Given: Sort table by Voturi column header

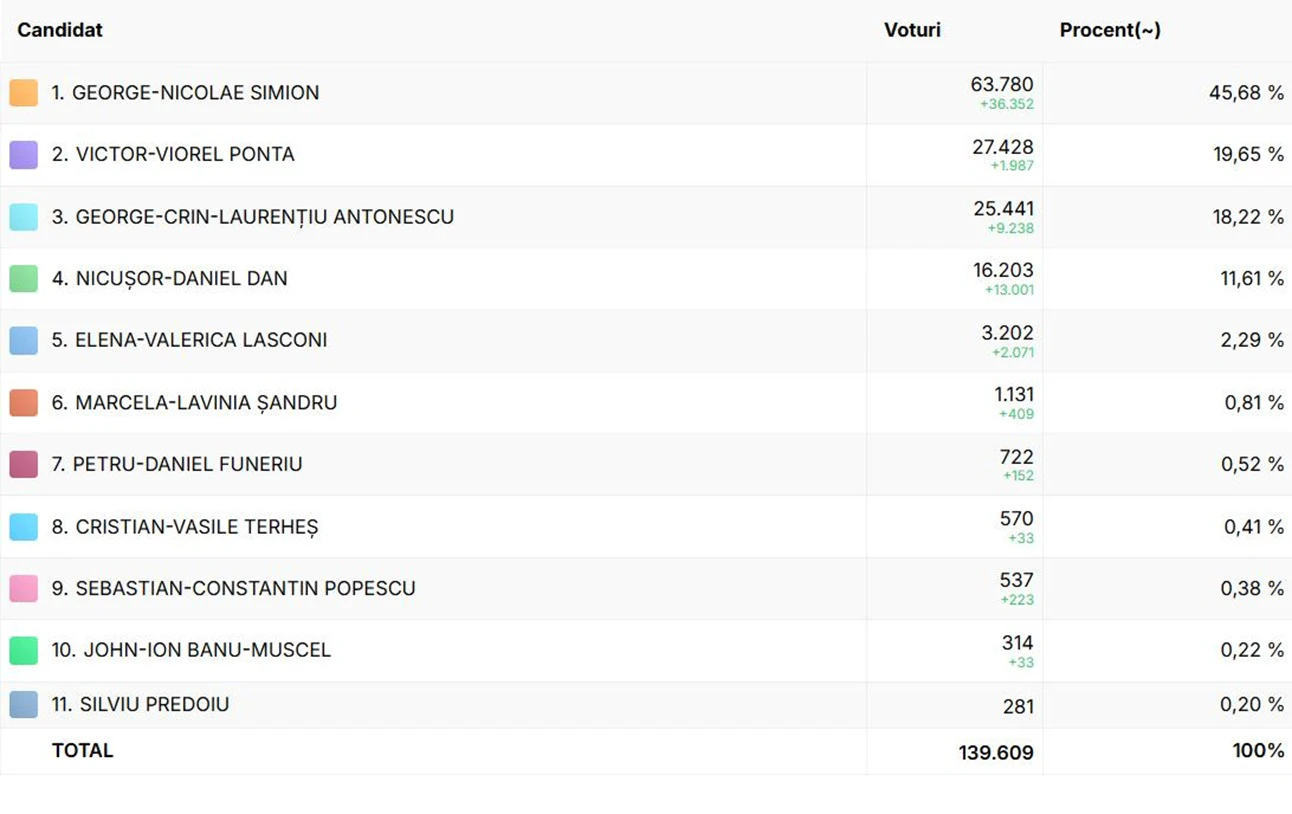Looking at the screenshot, I should (x=912, y=30).
